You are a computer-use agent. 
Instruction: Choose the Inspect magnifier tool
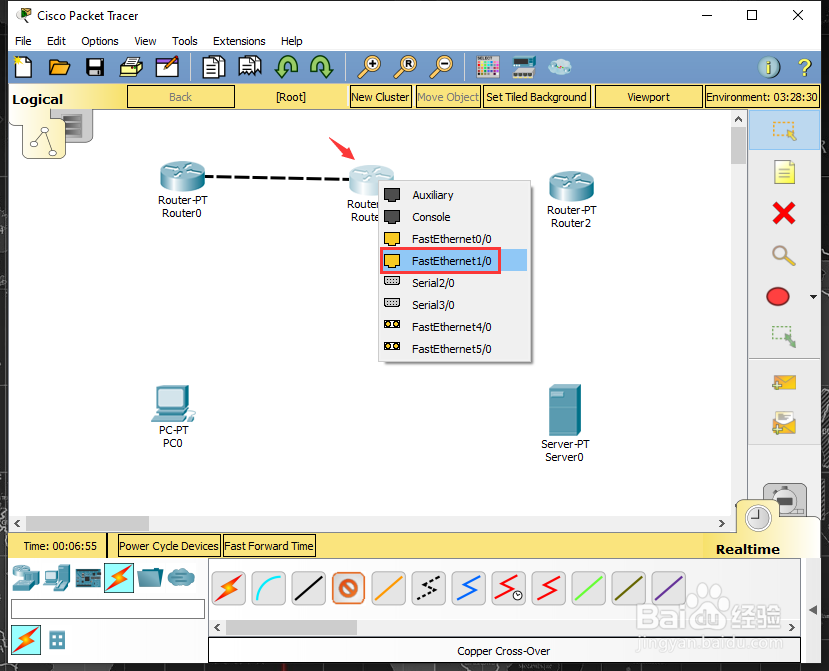pyautogui.click(x=784, y=255)
